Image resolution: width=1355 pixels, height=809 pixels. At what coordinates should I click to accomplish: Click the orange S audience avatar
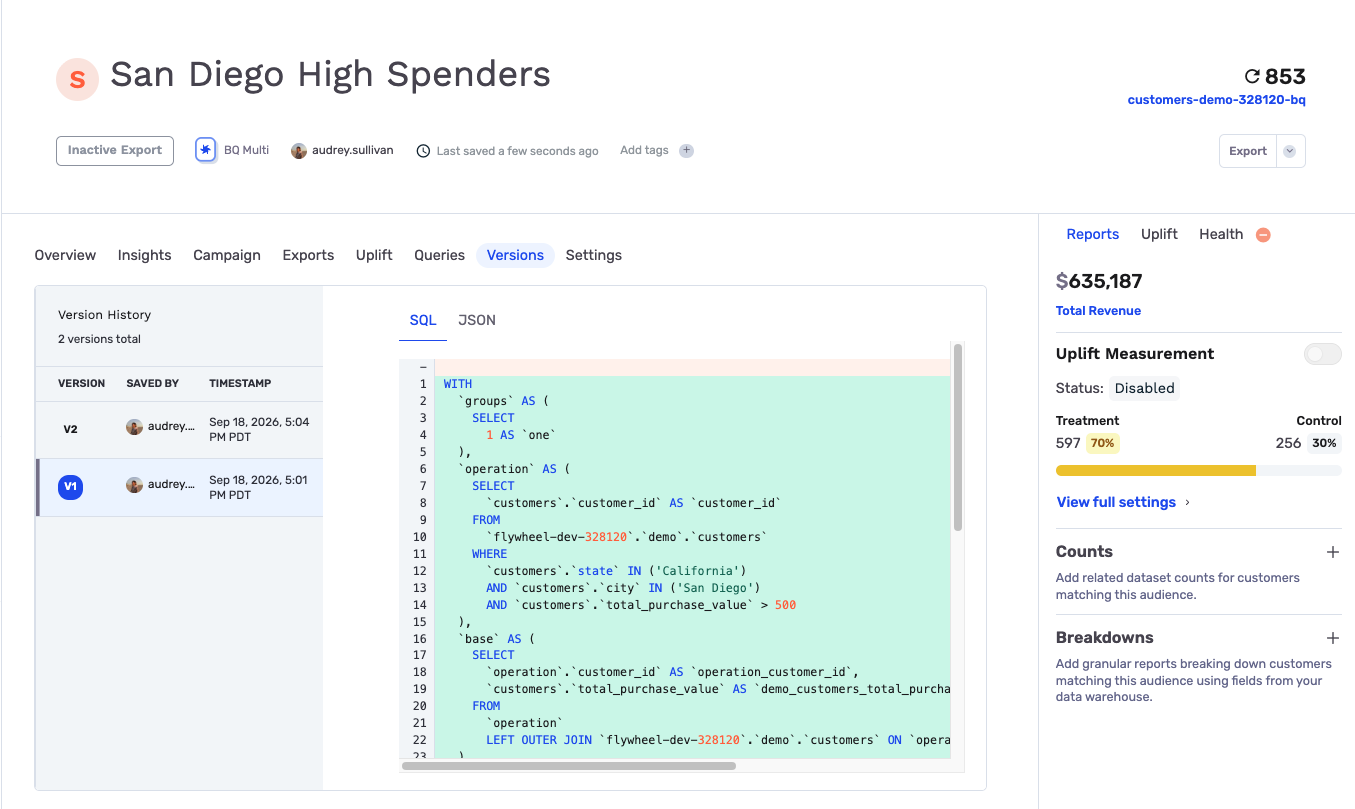click(77, 79)
